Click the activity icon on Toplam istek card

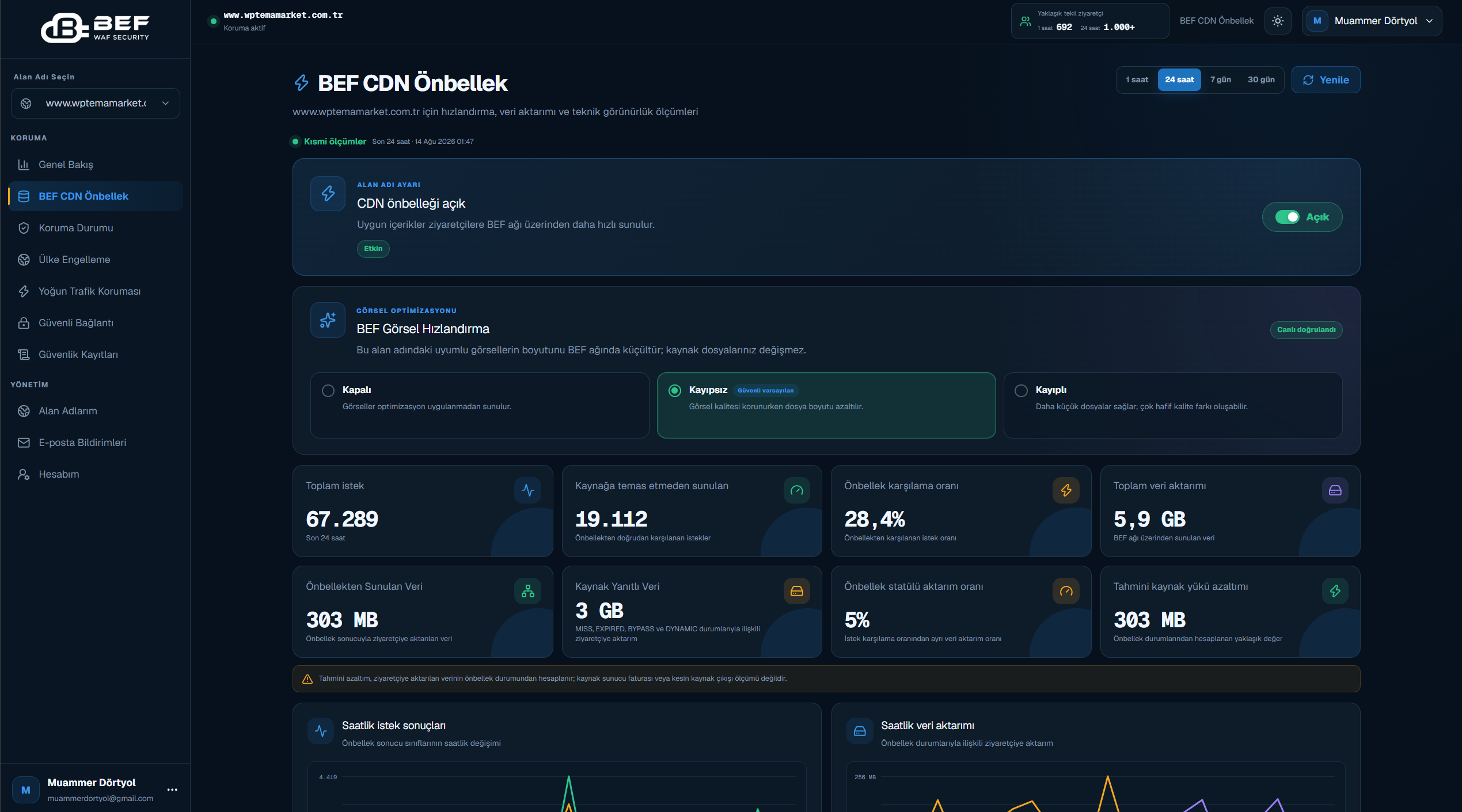pyautogui.click(x=527, y=490)
